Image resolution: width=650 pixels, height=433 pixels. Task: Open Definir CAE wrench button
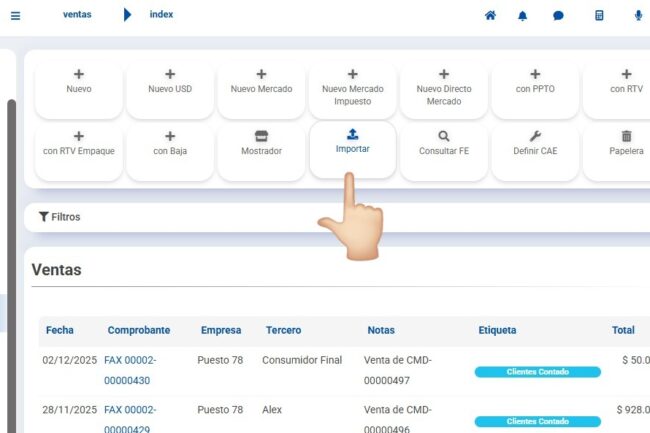535,143
